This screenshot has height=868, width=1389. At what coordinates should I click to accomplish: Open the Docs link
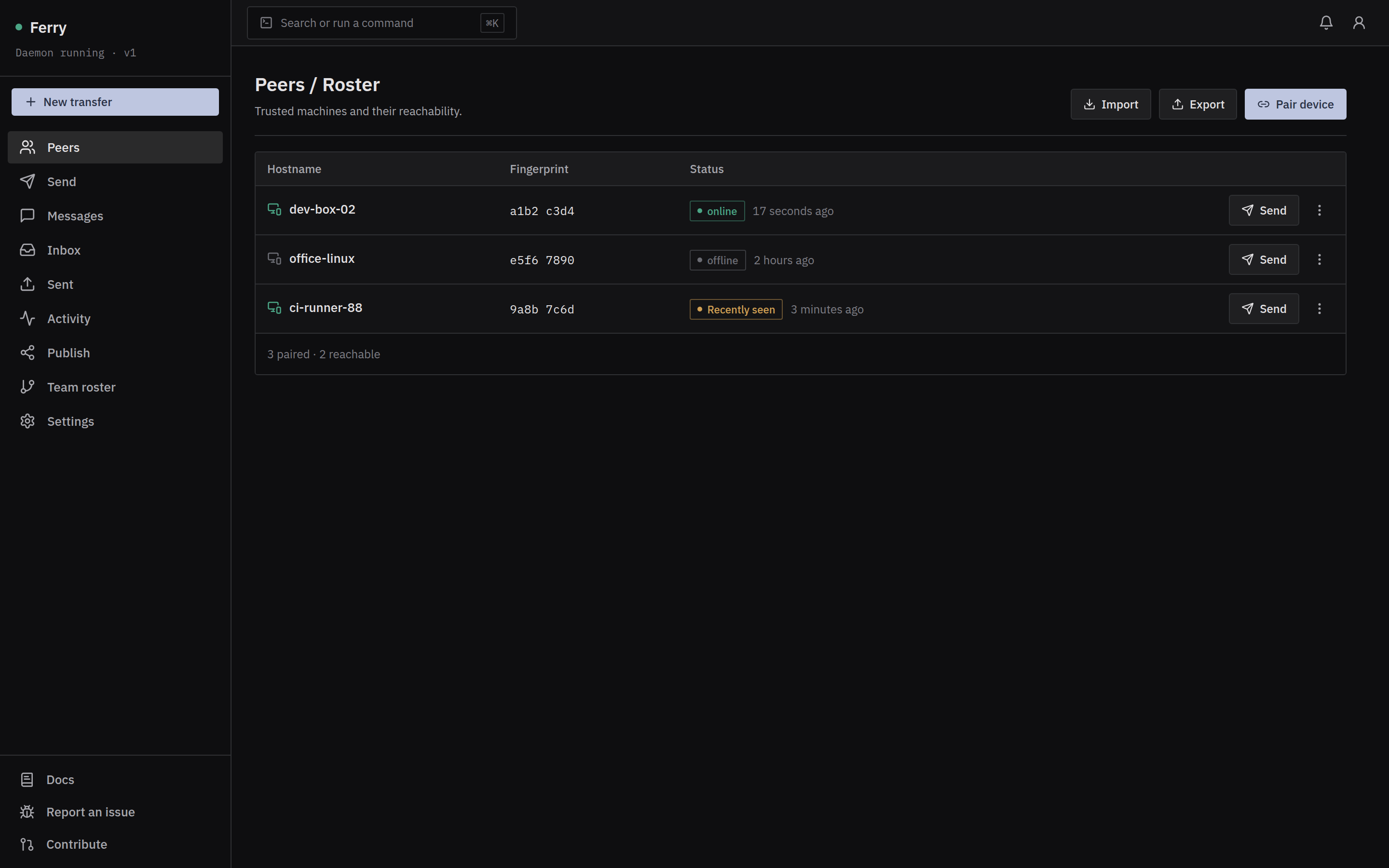(x=115, y=780)
